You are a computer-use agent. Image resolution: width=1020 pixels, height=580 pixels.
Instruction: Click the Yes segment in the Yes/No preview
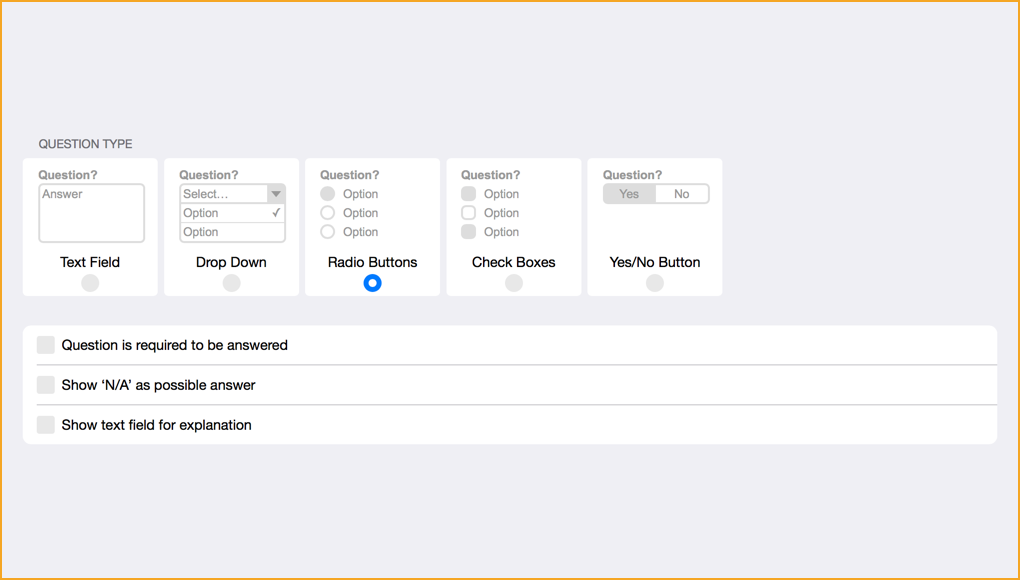[x=629, y=194]
